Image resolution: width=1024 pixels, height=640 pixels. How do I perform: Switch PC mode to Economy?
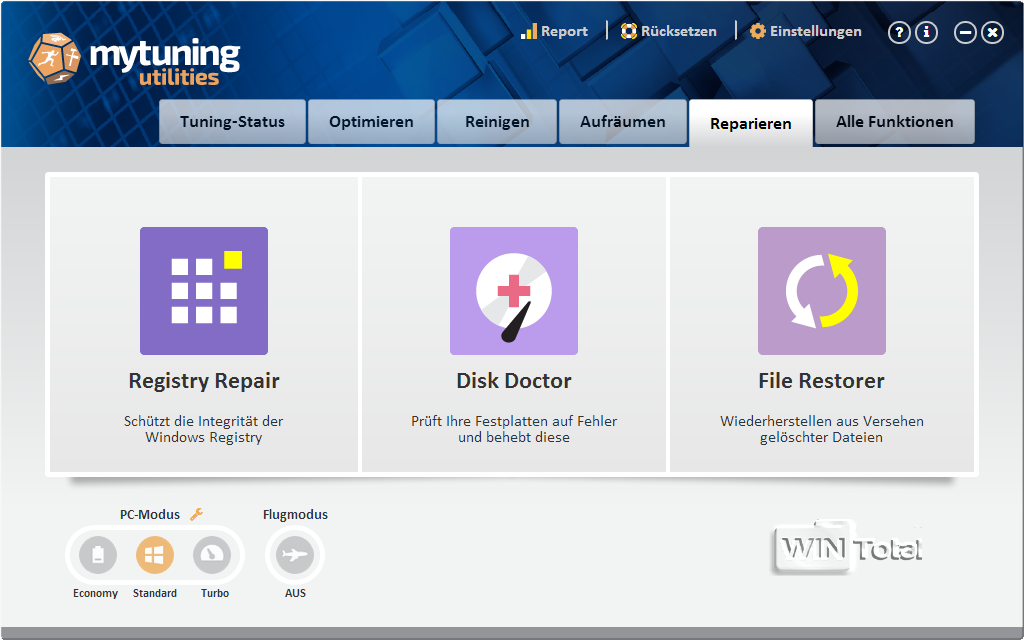98,555
